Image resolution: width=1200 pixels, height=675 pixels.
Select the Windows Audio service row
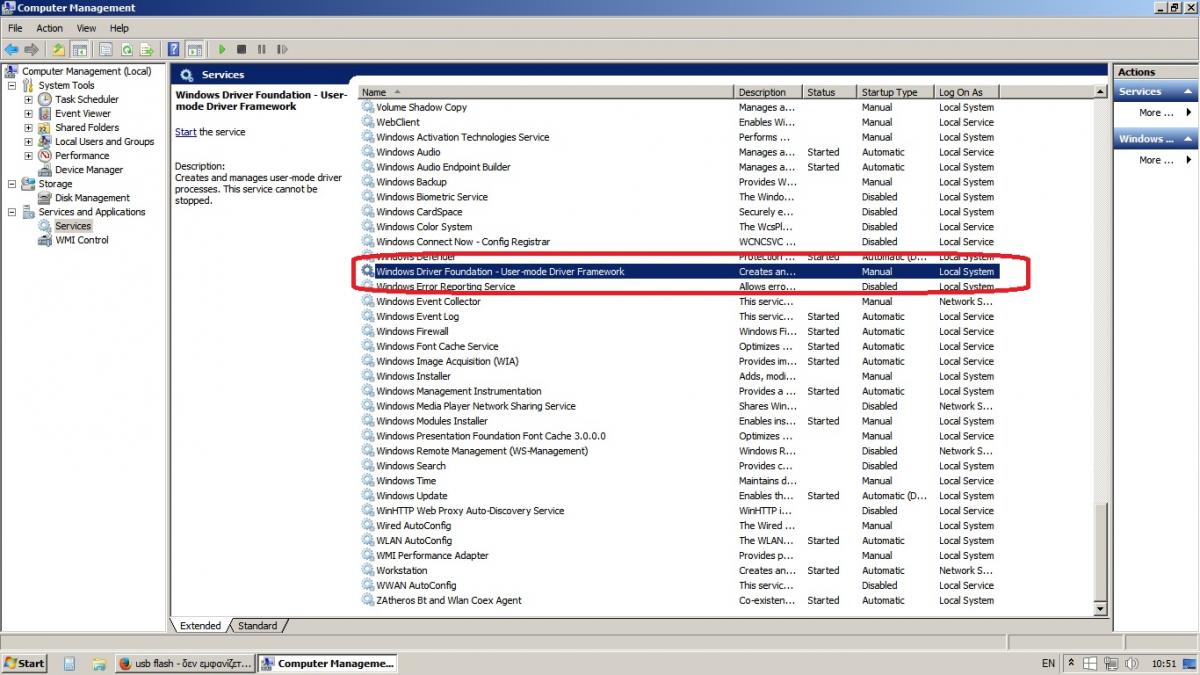coord(680,152)
